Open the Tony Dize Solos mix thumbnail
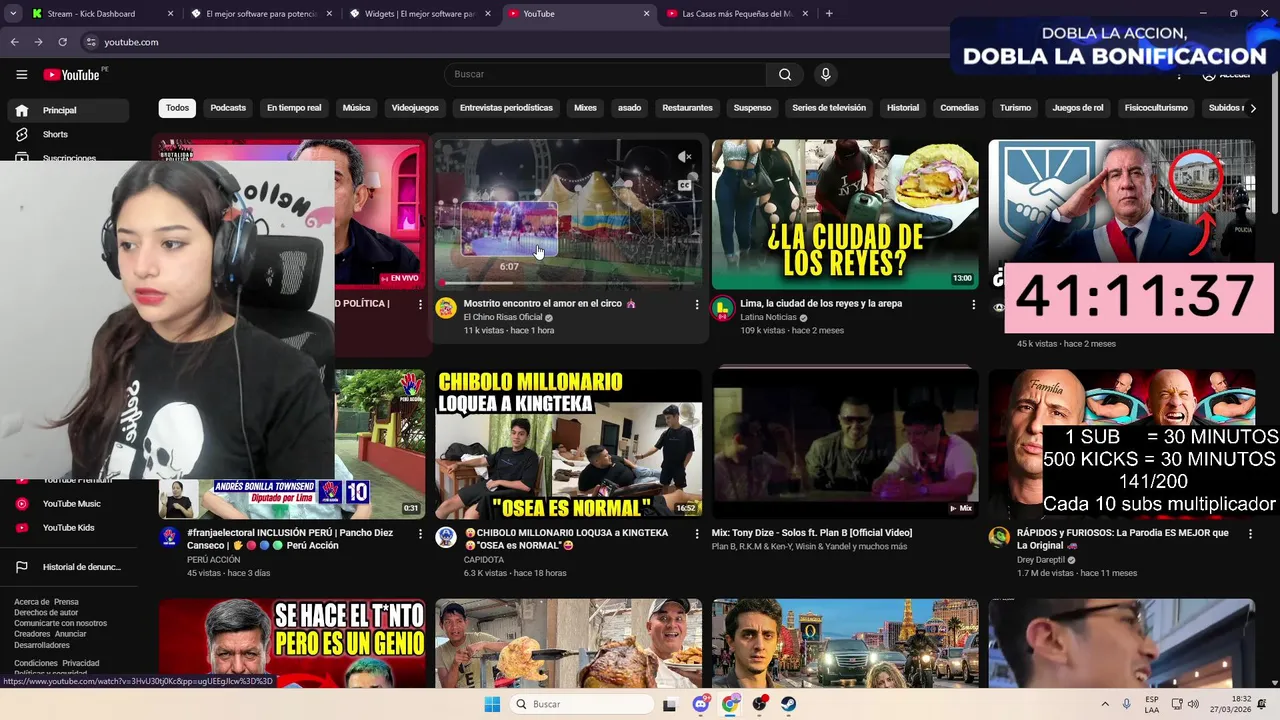The image size is (1280, 720). click(845, 444)
